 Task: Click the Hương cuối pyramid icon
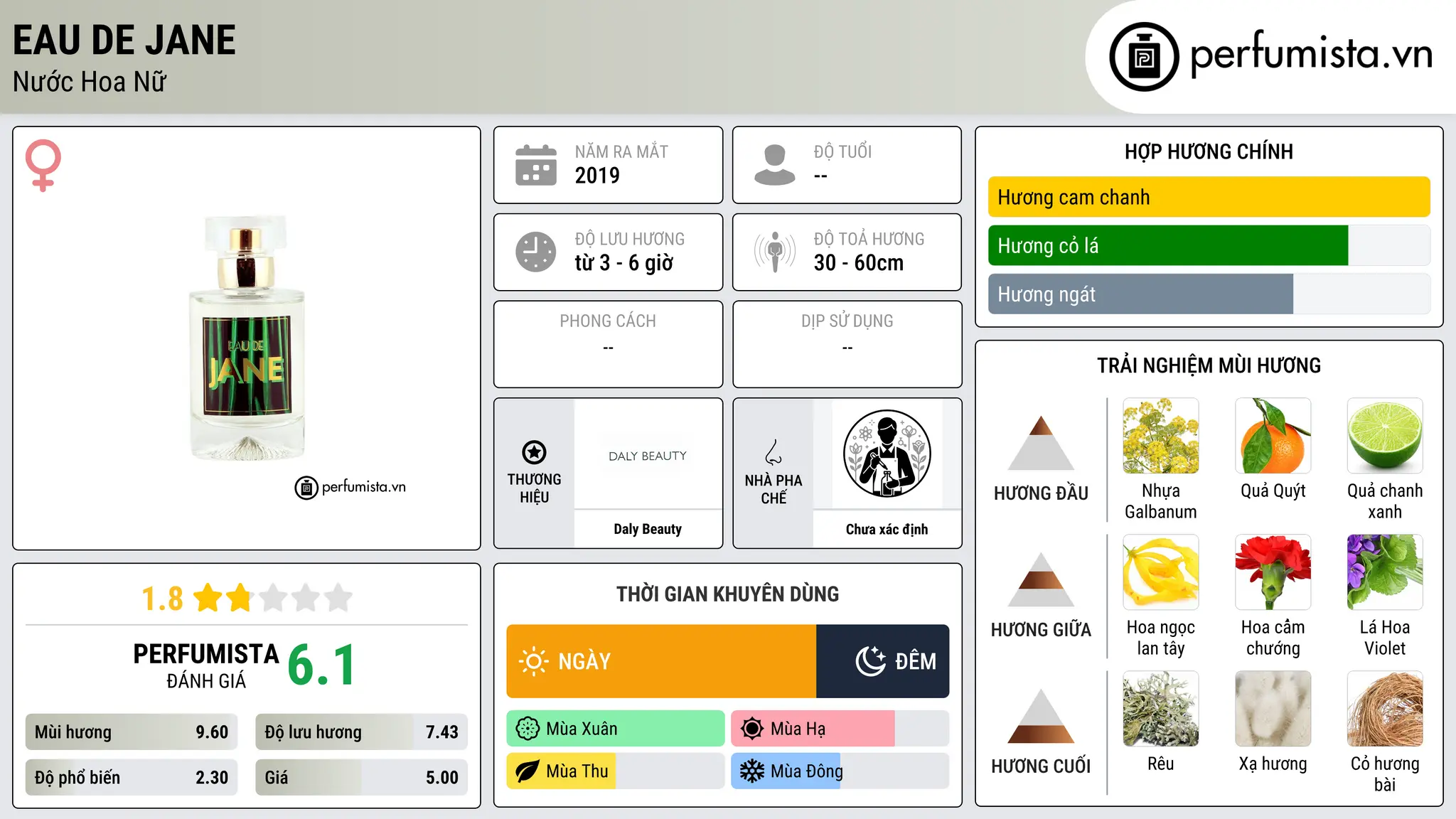coord(1041,716)
